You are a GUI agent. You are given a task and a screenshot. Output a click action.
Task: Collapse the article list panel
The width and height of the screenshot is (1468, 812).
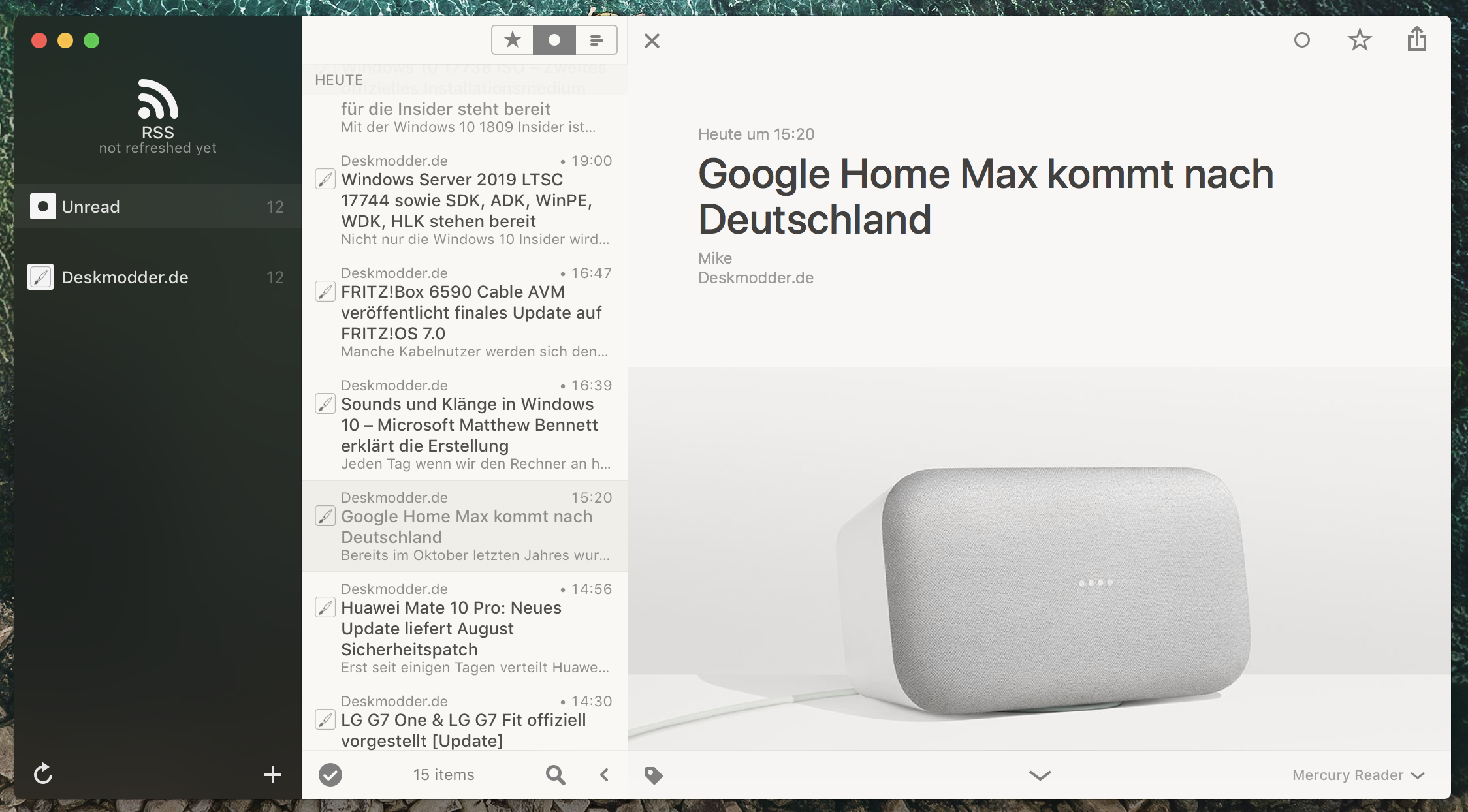tap(605, 775)
